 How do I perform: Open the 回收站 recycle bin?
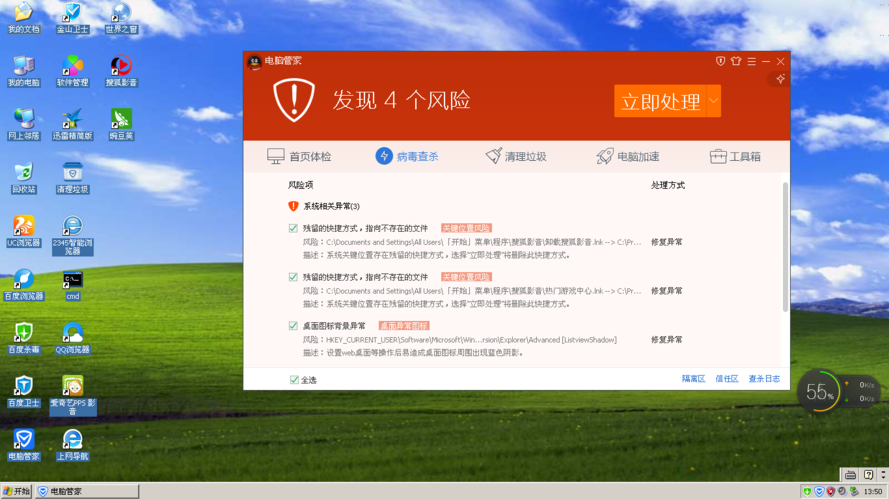[x=24, y=178]
